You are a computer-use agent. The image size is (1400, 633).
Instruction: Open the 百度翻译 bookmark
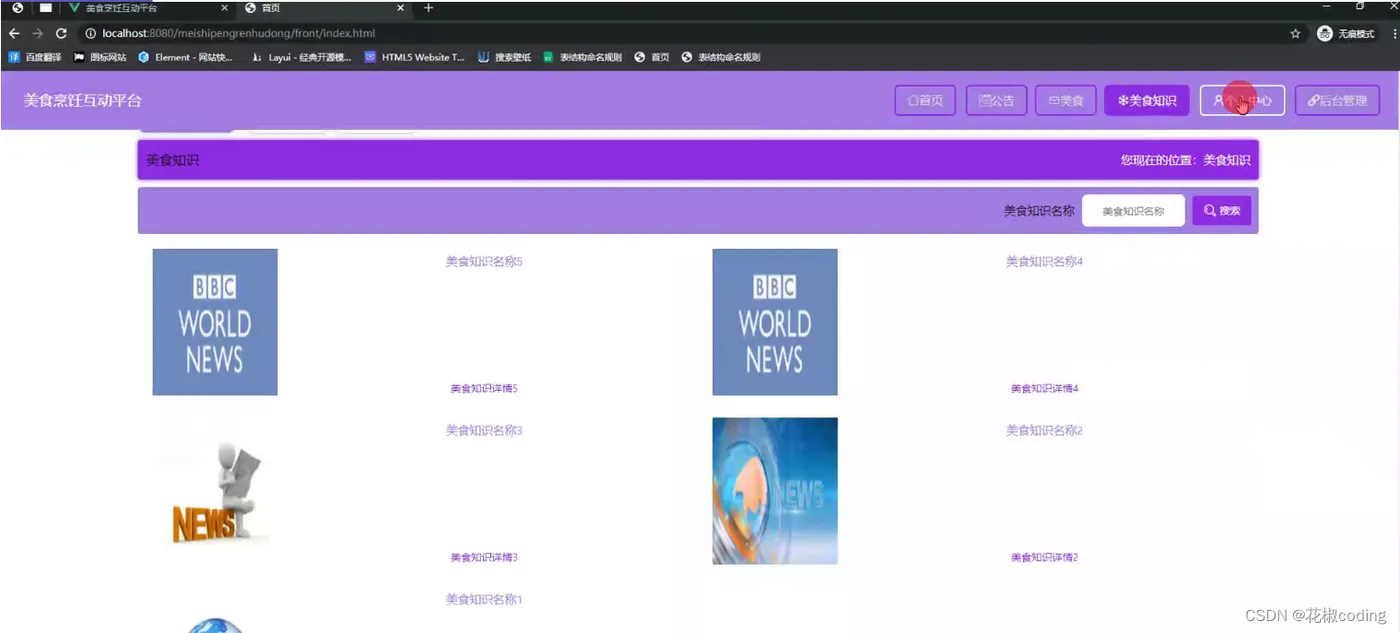[34, 57]
